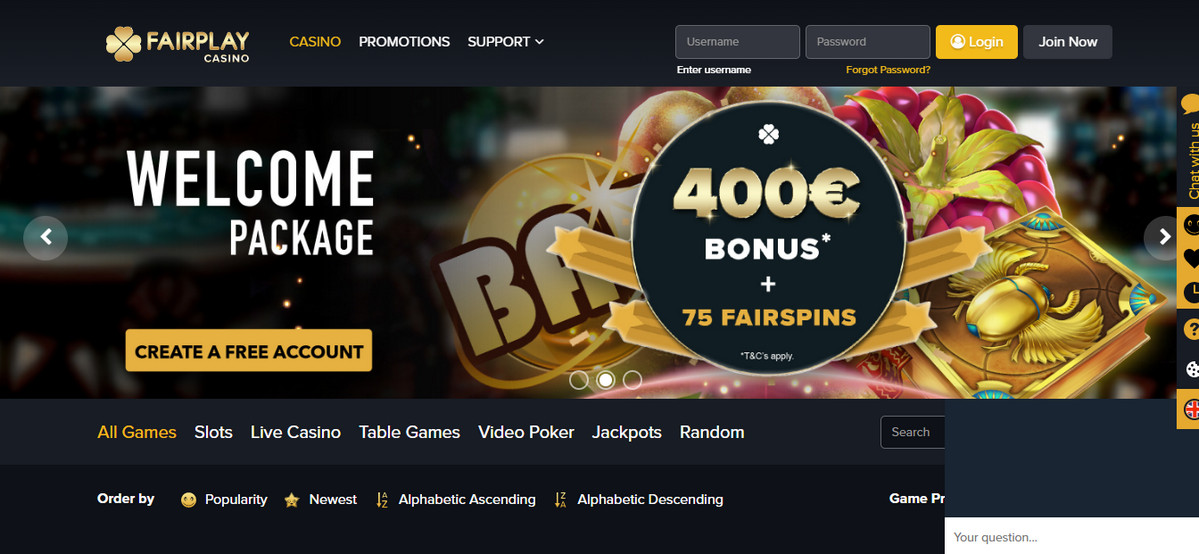Select the first carousel dot indicator
1199x554 pixels.
tap(579, 380)
